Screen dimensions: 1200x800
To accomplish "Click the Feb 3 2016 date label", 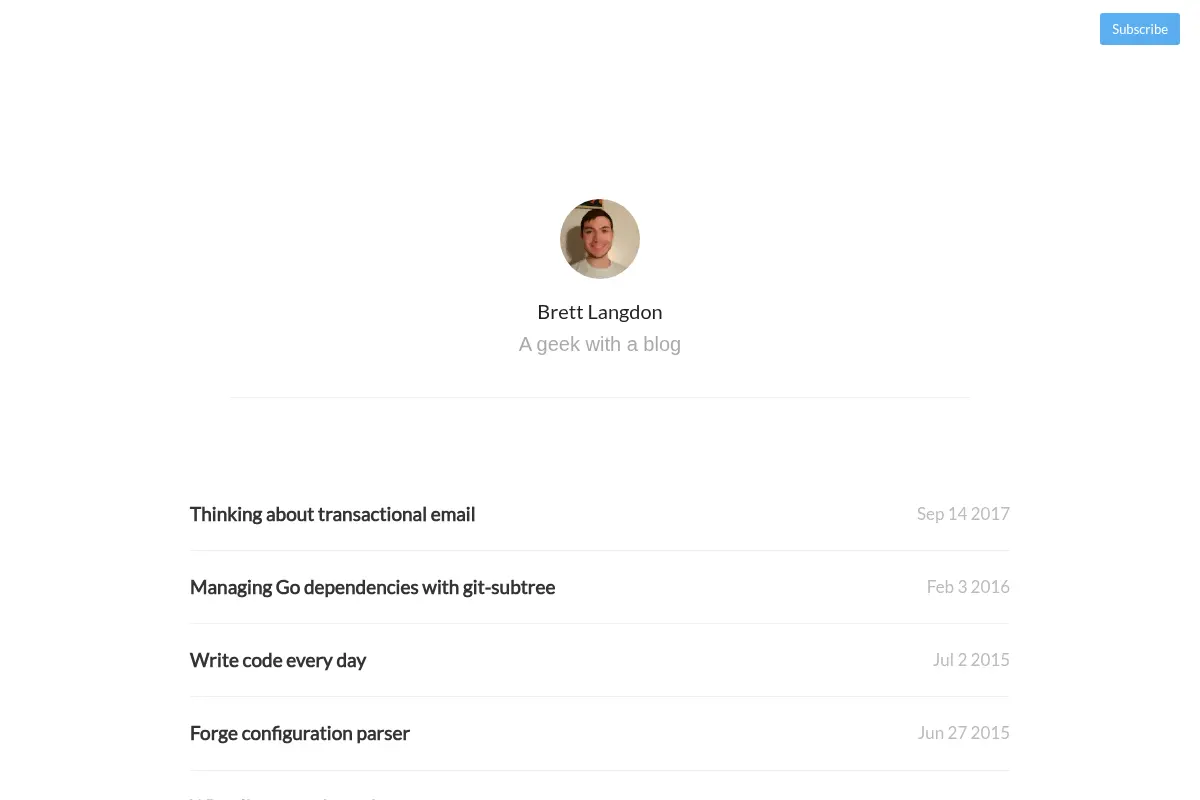I will (968, 587).
